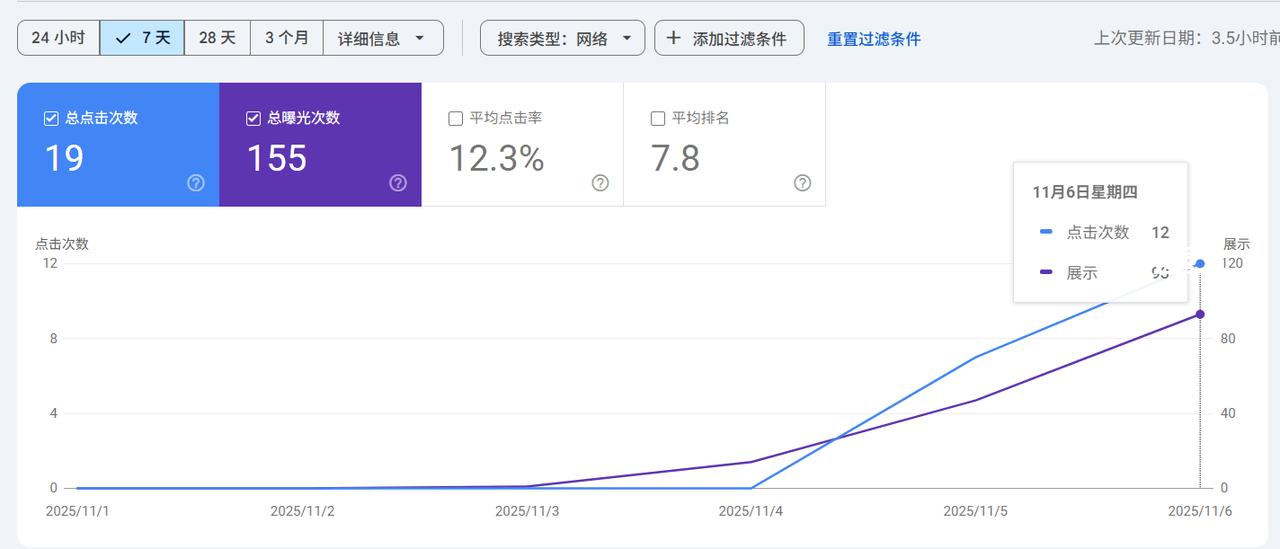
Task: Select the 24 小时 date range
Action: pos(58,39)
